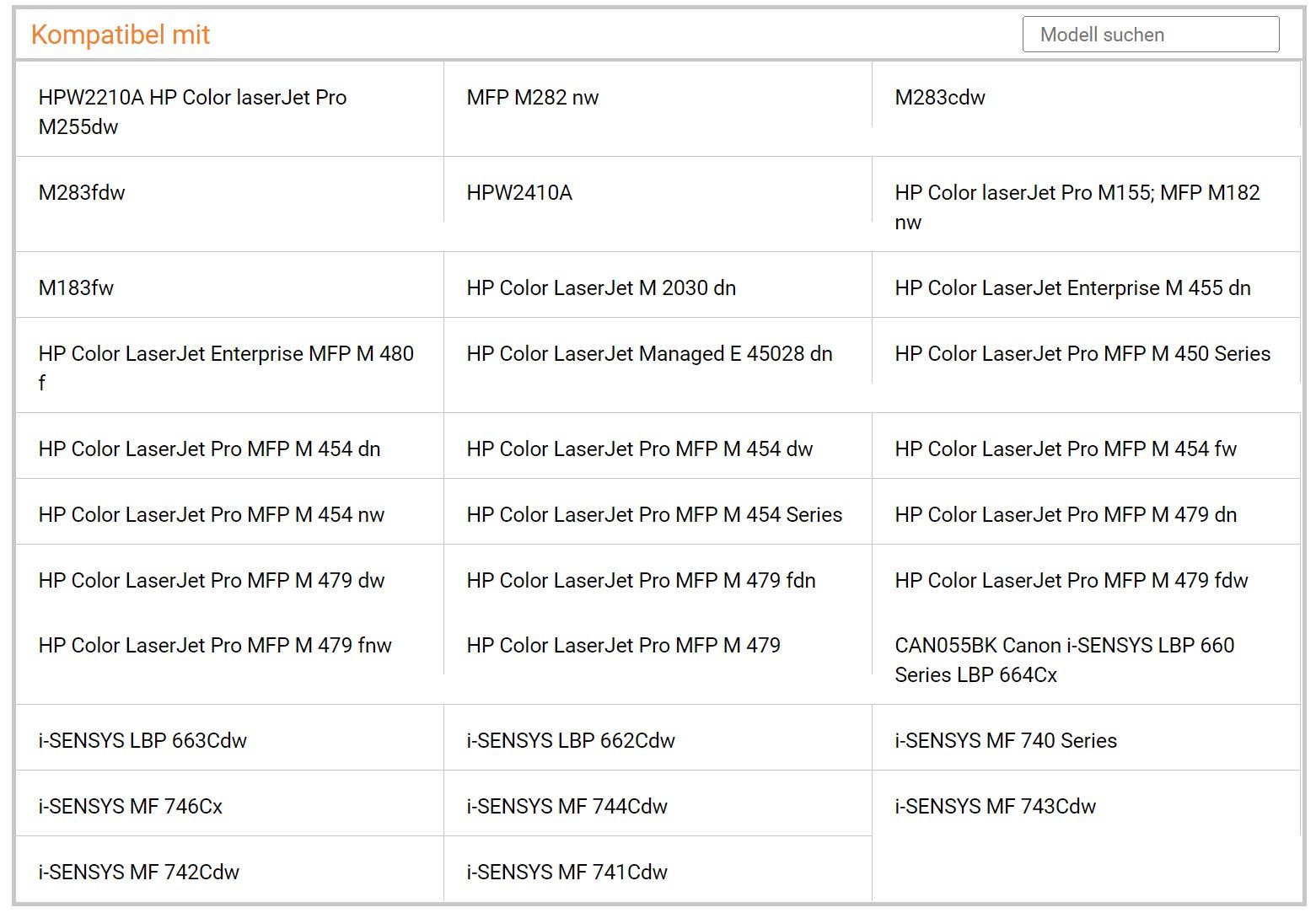
Task: Select 'i-SENSYS MF 746Cx'
Action: click(x=130, y=807)
